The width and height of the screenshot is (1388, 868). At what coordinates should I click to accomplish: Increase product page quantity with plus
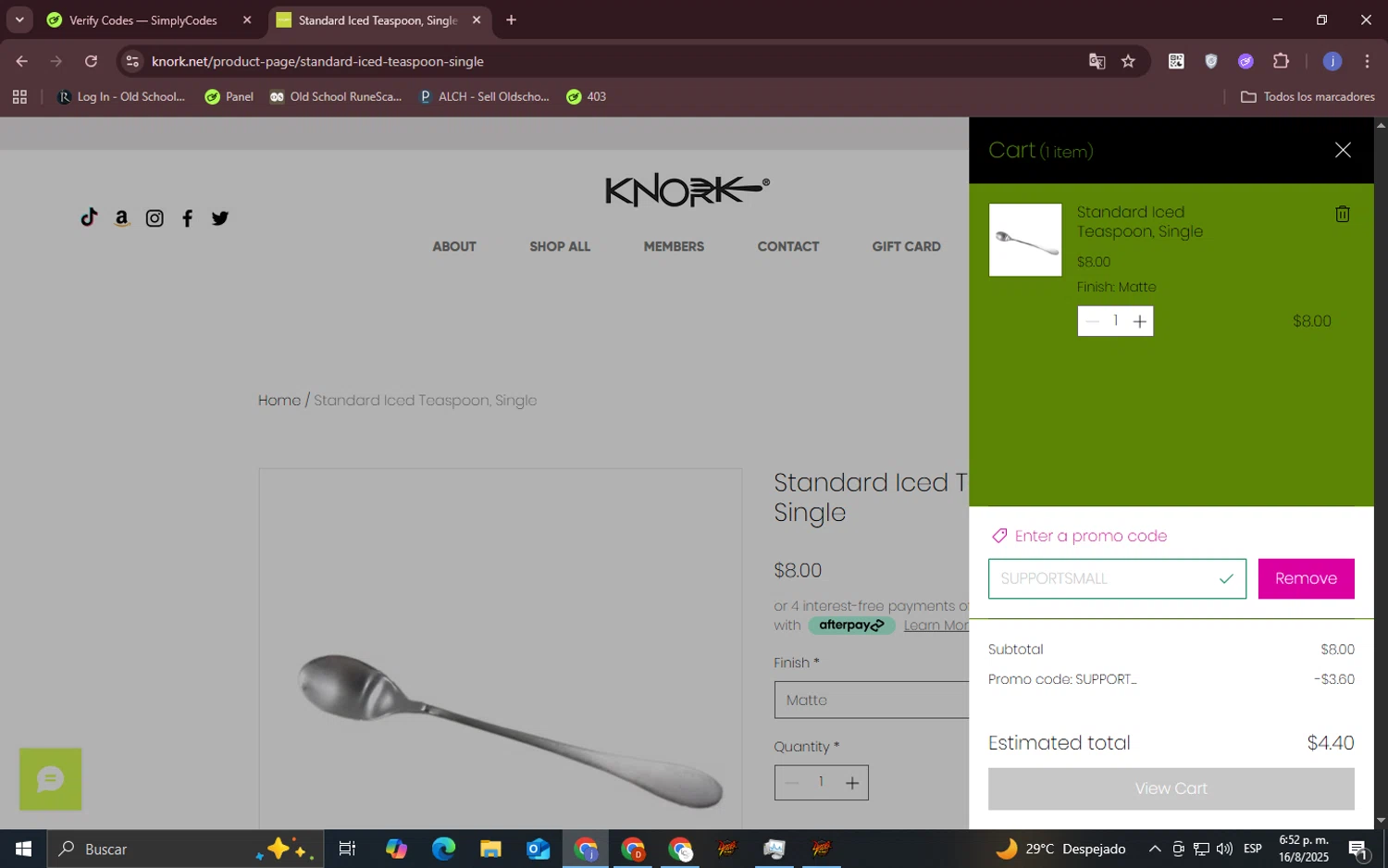[852, 783]
